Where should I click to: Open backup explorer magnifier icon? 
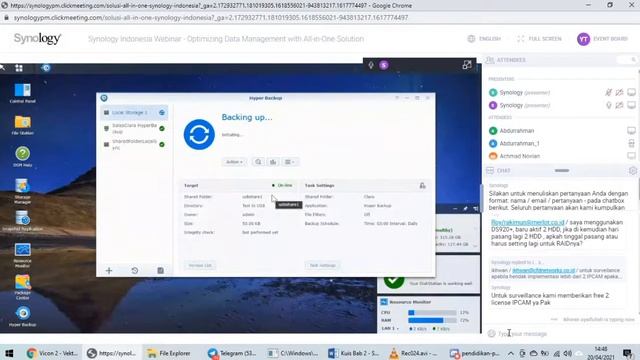tap(258, 162)
